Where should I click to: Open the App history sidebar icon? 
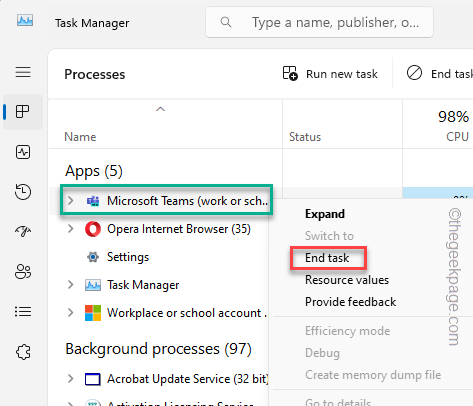(23, 192)
